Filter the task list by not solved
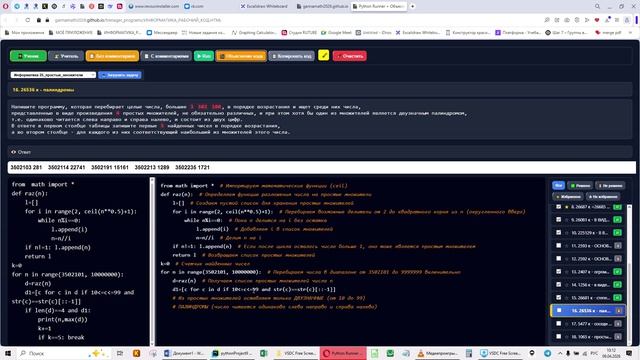640x360 pixels. (x=610, y=185)
